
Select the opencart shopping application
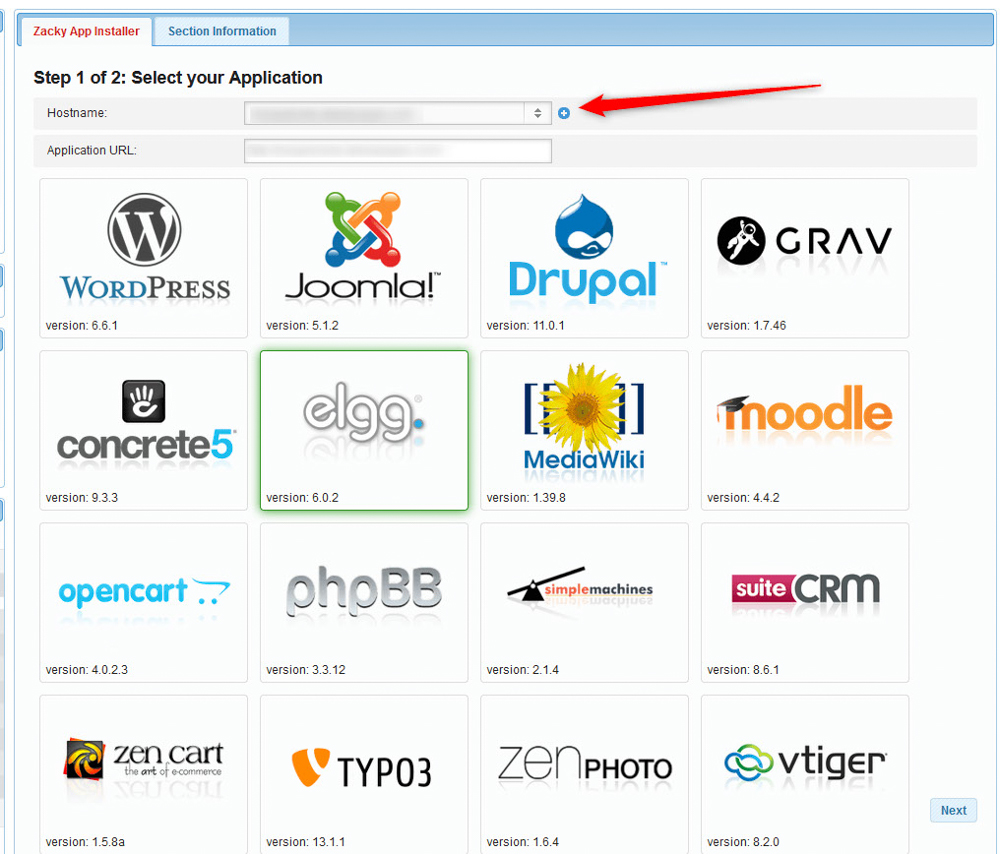pyautogui.click(x=143, y=601)
